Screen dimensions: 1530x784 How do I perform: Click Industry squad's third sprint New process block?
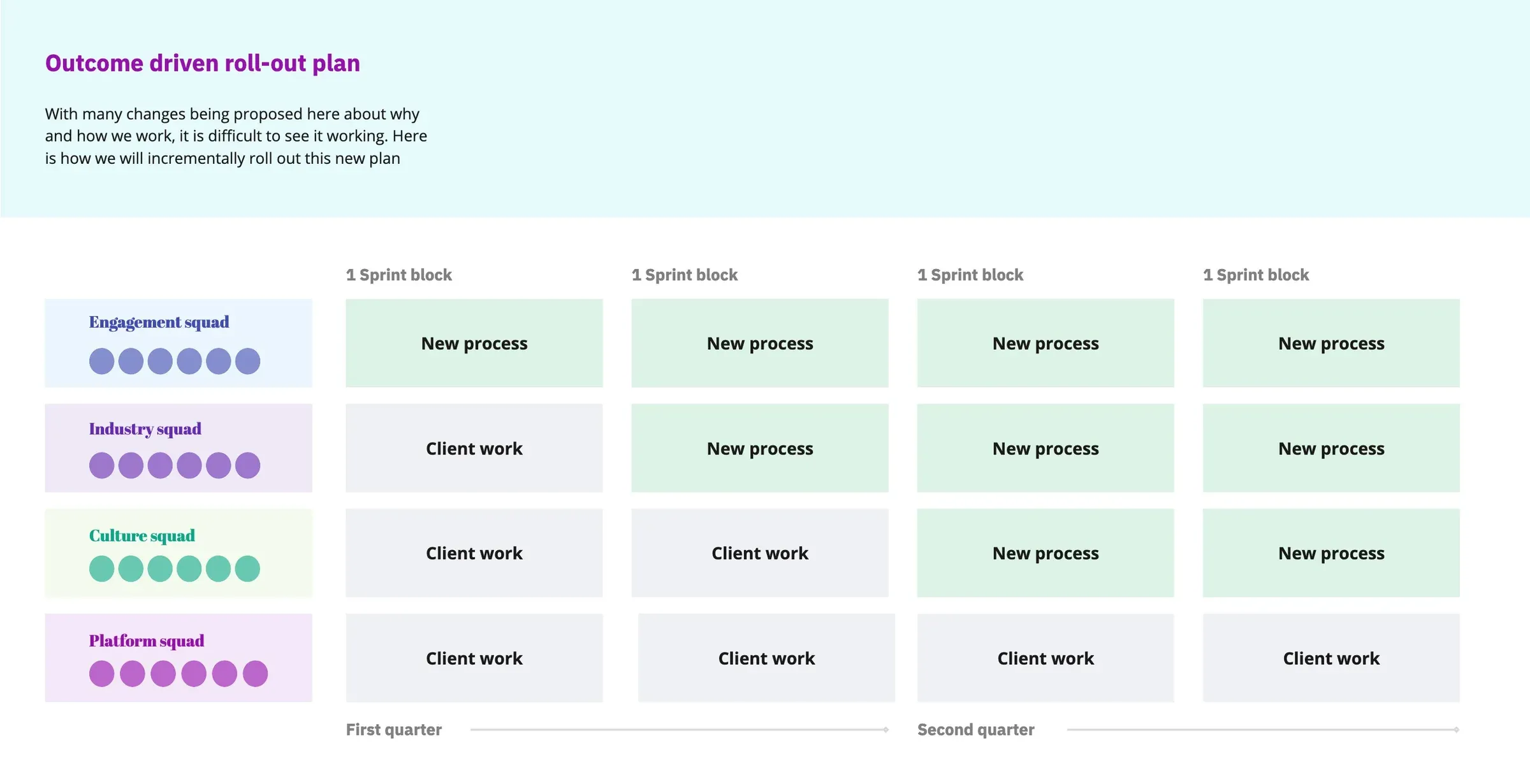tap(1045, 448)
